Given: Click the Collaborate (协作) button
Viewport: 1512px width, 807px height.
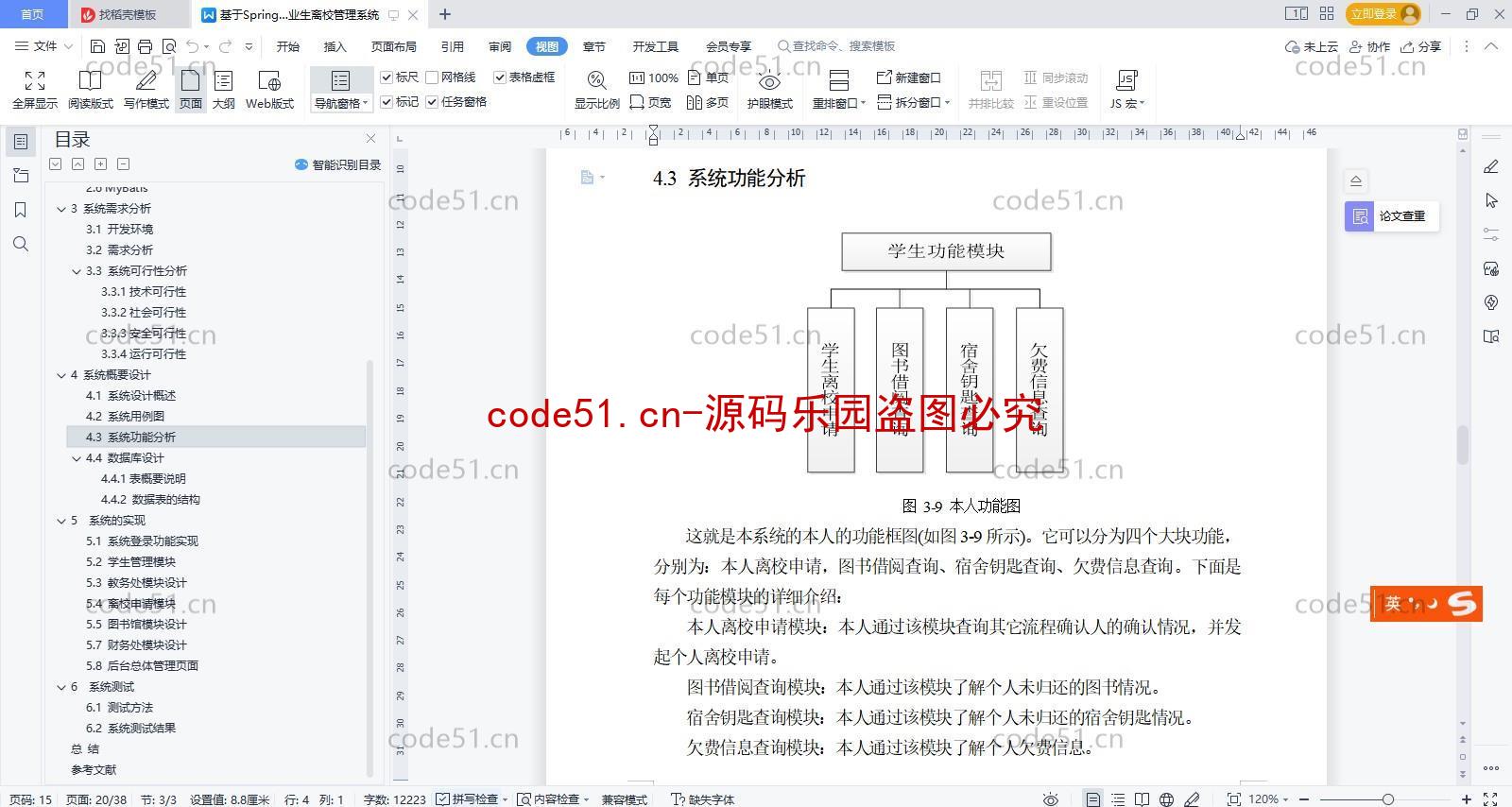Looking at the screenshot, I should click(1369, 46).
